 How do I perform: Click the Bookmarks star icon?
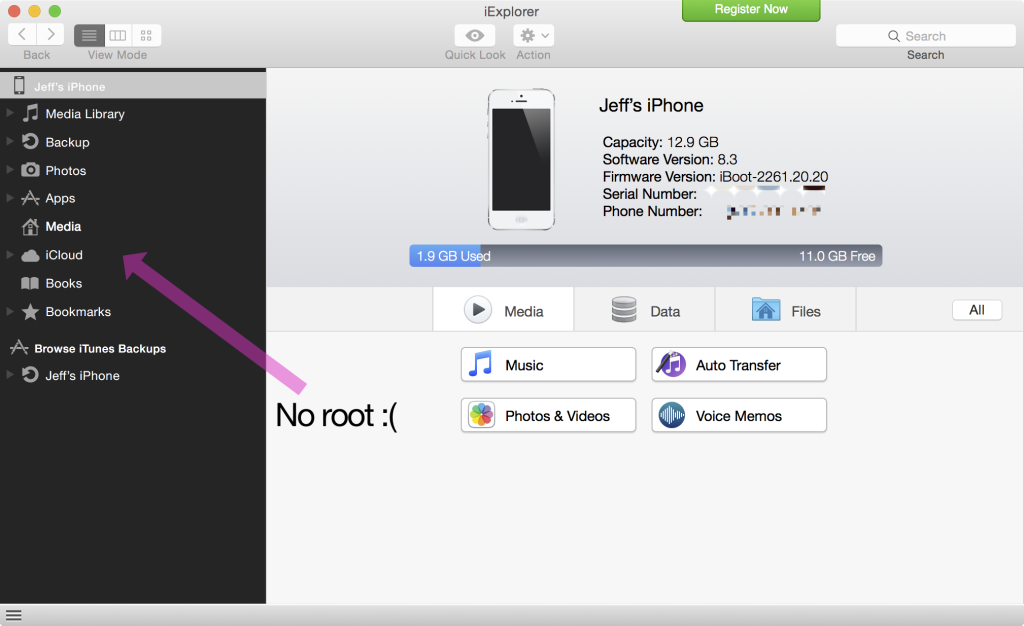pyautogui.click(x=30, y=311)
